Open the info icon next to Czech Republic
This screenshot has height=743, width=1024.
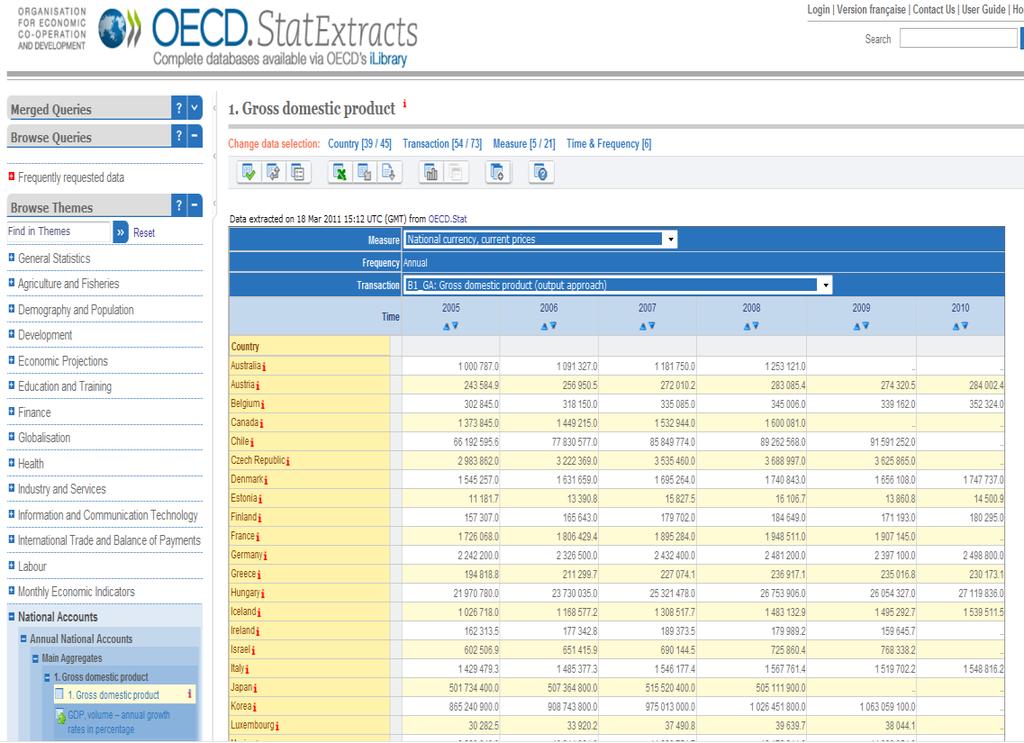pyautogui.click(x=287, y=462)
